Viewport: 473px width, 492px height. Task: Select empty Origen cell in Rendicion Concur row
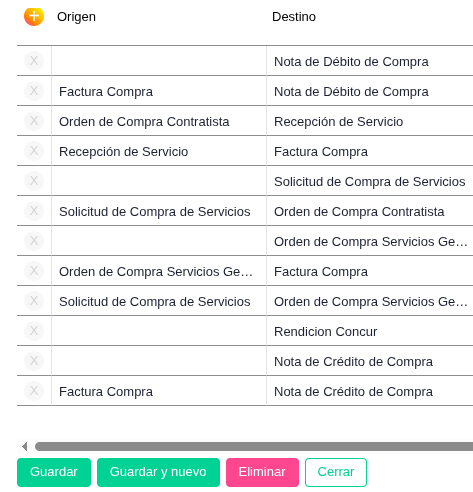pos(159,331)
